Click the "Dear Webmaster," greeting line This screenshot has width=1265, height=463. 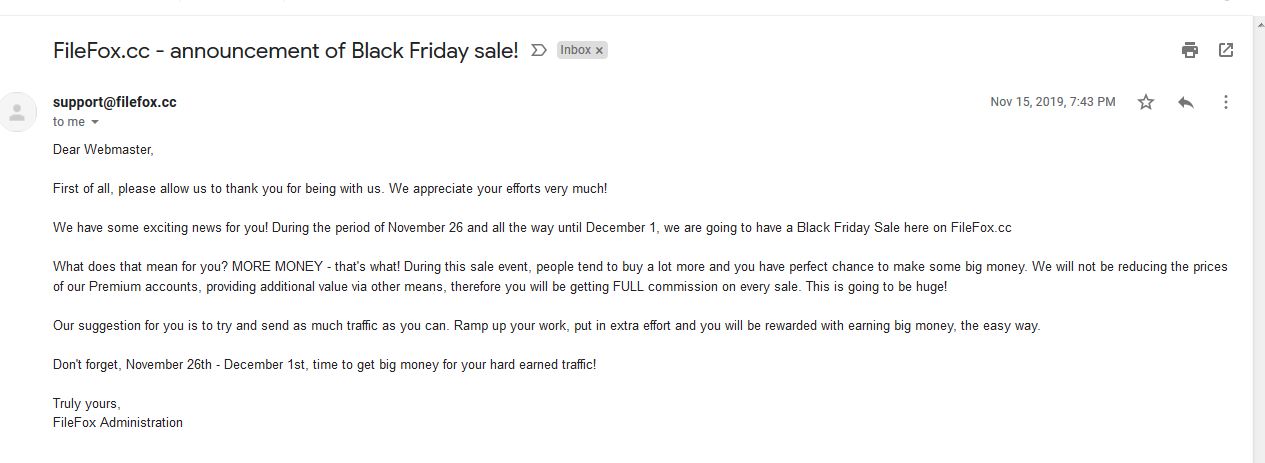click(103, 149)
